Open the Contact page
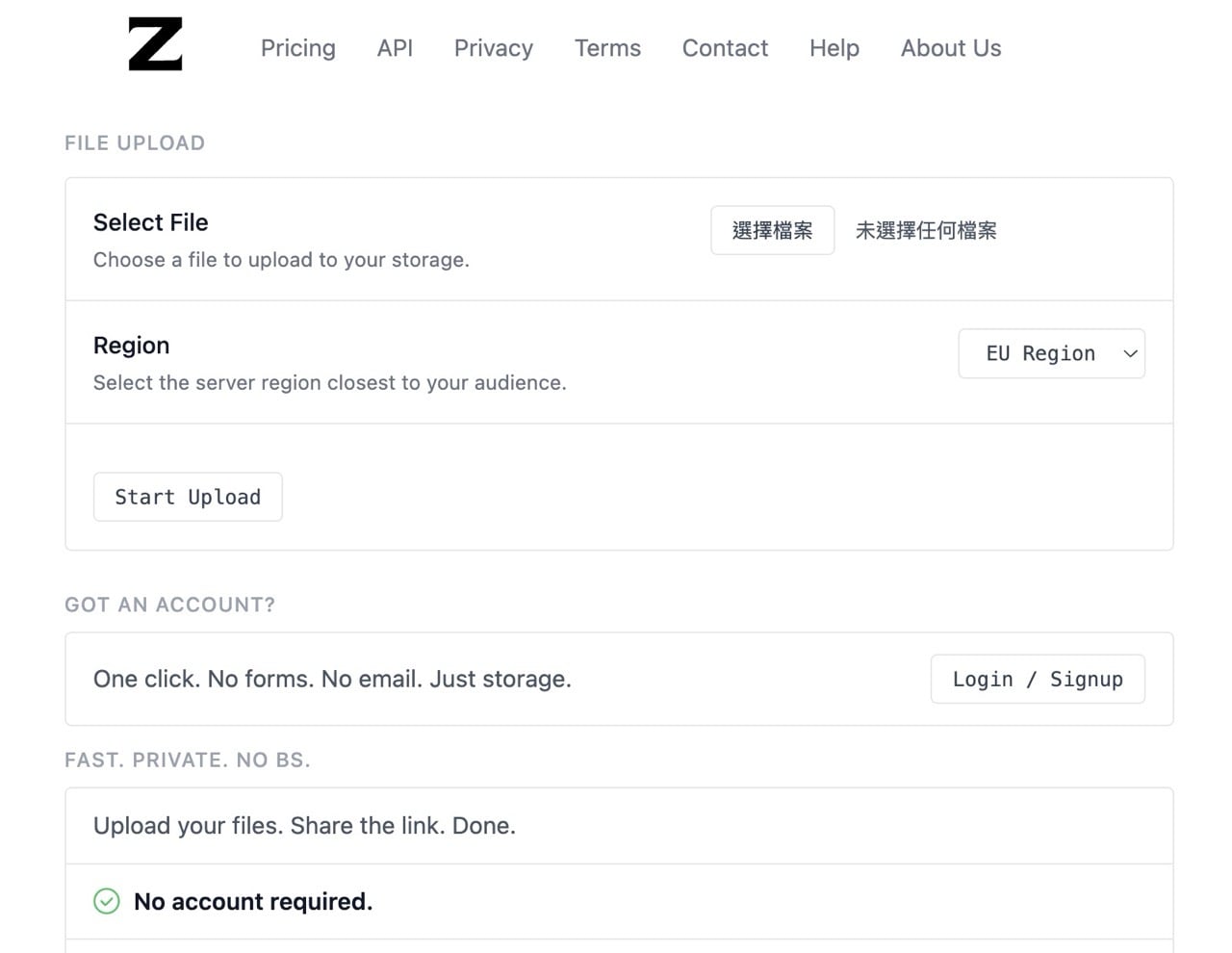Screen dimensions: 1232x953 (x=725, y=47)
